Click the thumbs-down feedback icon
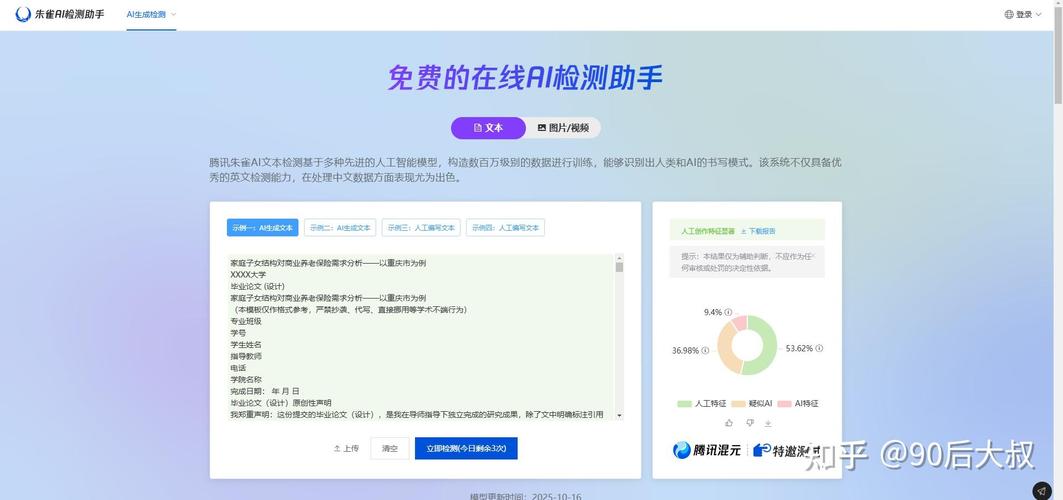 (749, 423)
